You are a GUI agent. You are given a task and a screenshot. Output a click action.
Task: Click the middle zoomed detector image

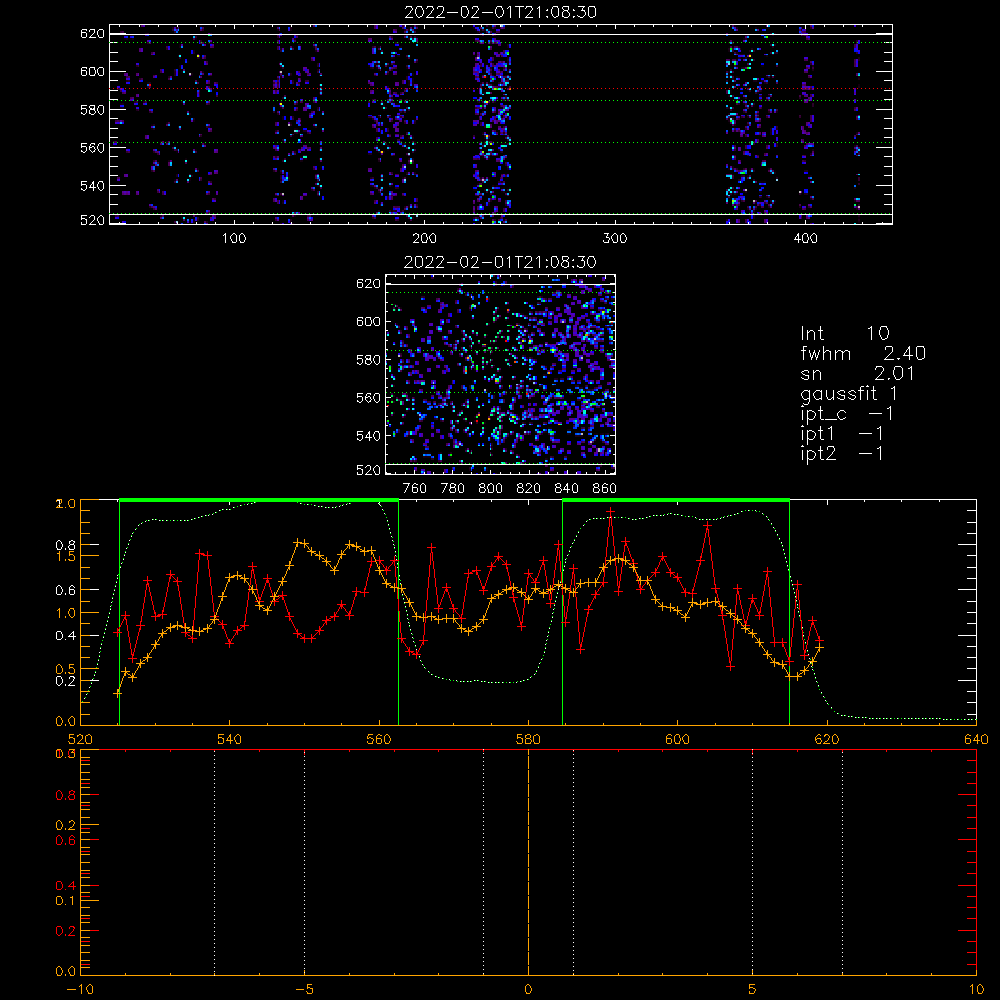pos(500,374)
